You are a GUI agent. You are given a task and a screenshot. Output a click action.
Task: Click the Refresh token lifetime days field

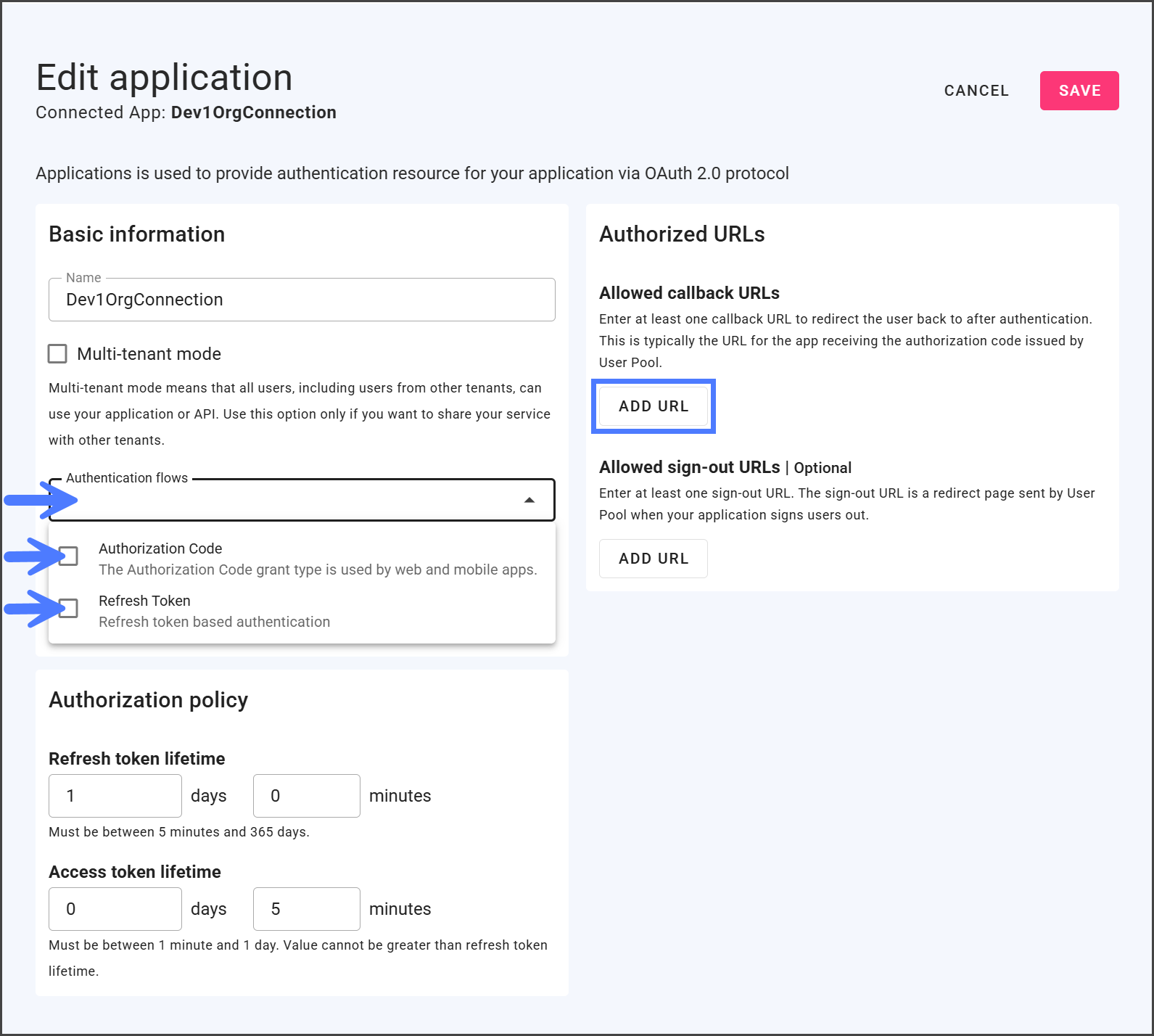115,796
